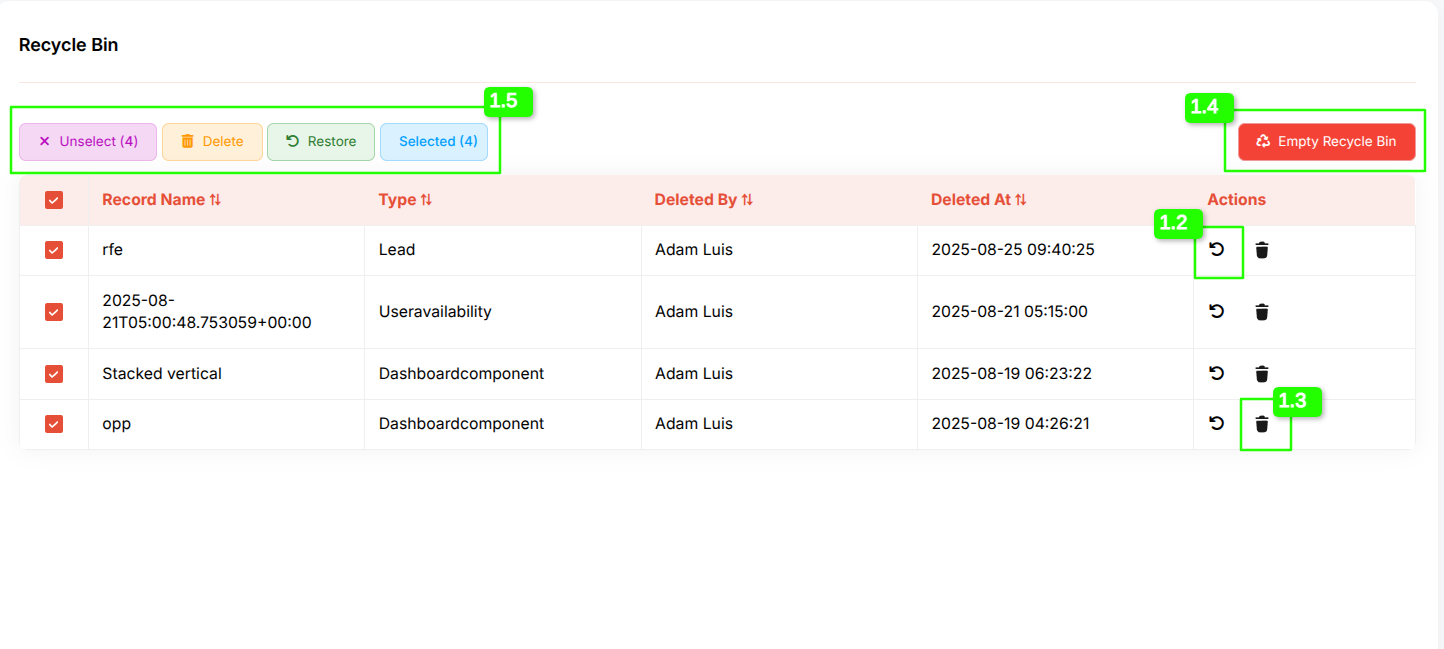Image resolution: width=1444 pixels, height=649 pixels.
Task: Click the Lead type cell
Action: [397, 250]
